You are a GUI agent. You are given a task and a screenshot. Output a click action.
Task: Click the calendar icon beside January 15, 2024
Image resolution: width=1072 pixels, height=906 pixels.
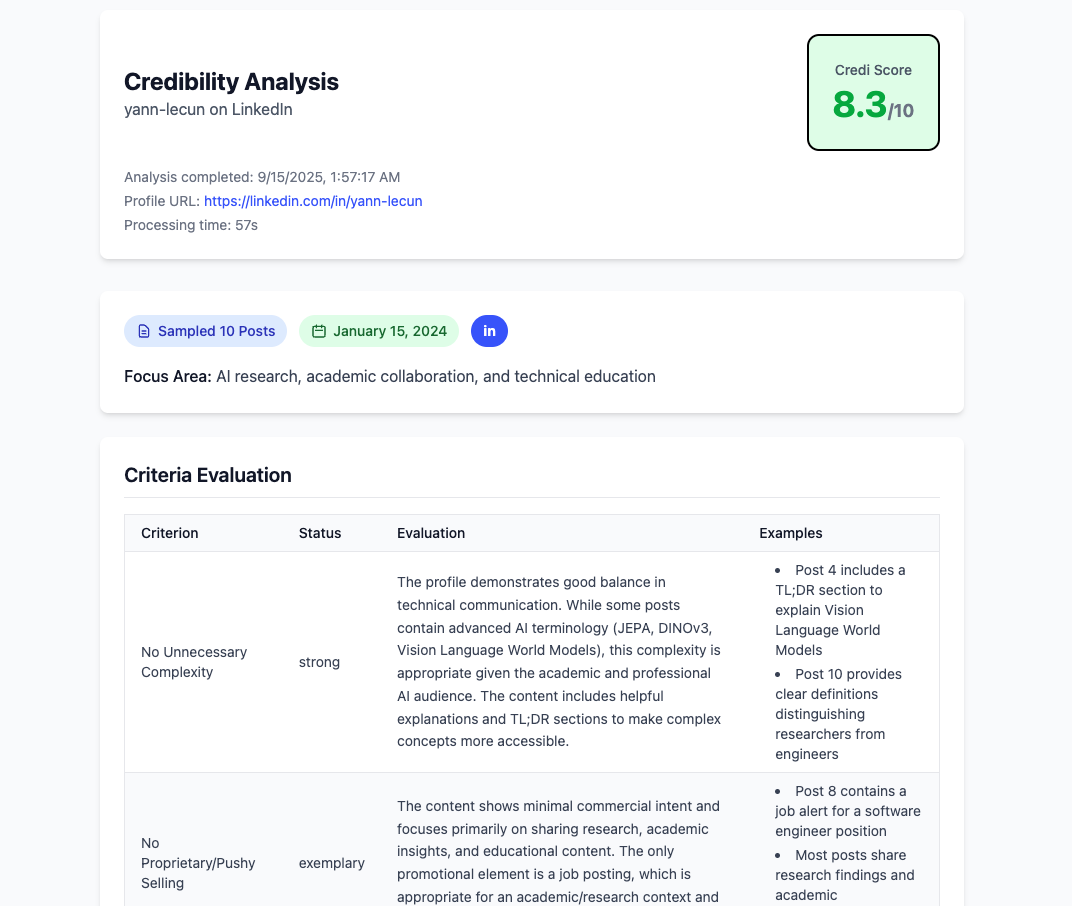point(319,331)
